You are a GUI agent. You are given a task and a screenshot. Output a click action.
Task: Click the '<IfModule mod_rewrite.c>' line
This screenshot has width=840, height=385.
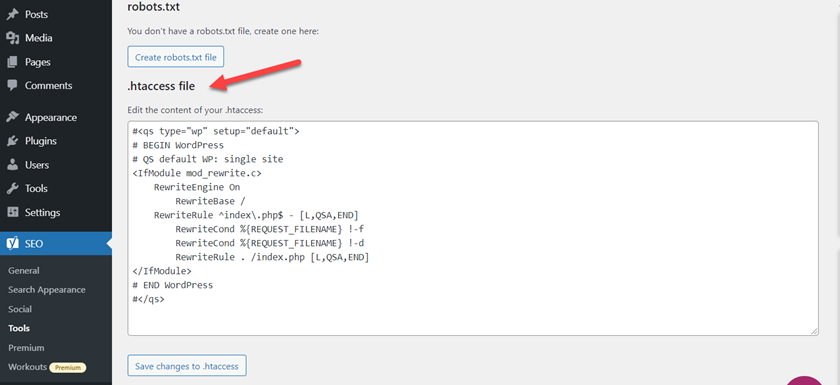click(197, 173)
